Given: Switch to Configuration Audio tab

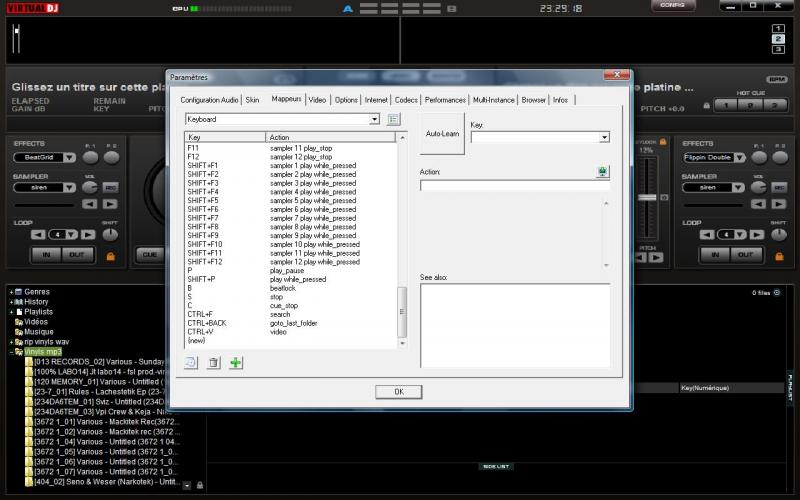Looking at the screenshot, I should click(x=209, y=100).
